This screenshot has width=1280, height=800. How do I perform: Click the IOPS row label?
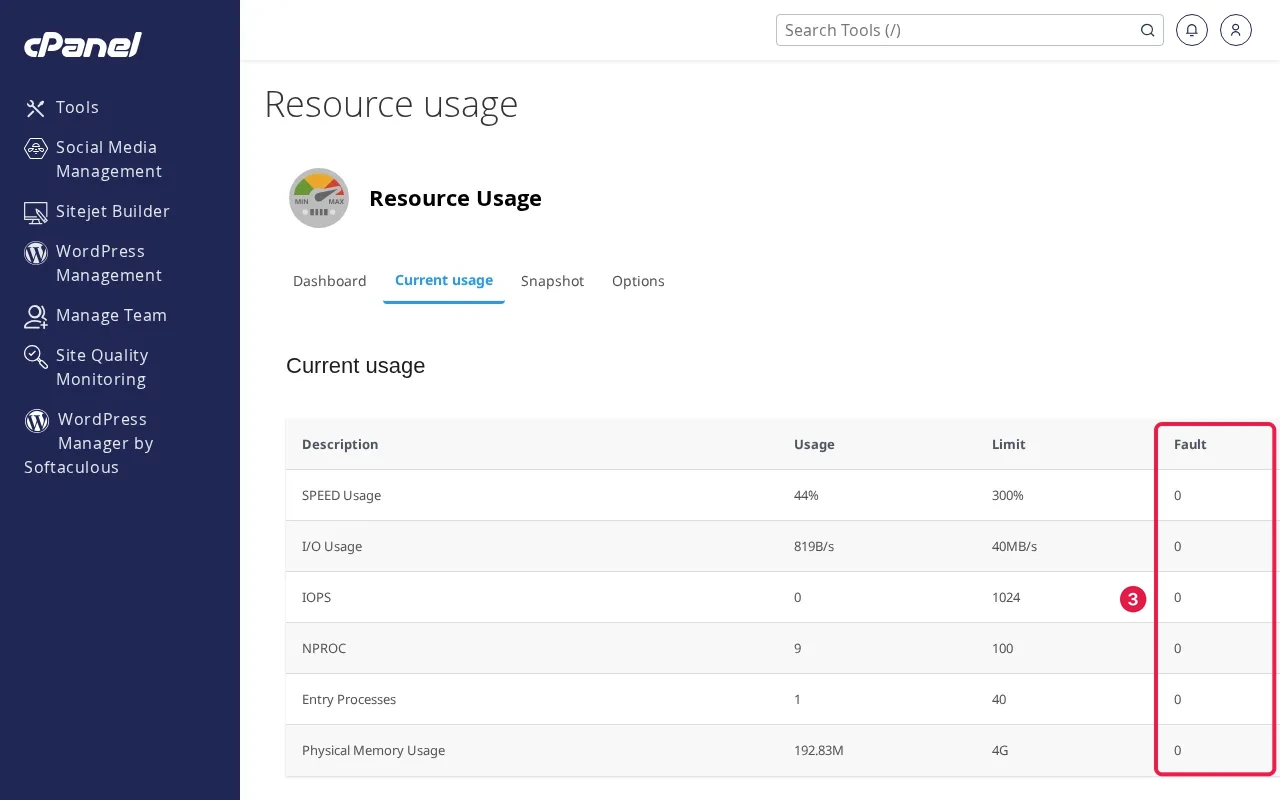click(x=316, y=597)
